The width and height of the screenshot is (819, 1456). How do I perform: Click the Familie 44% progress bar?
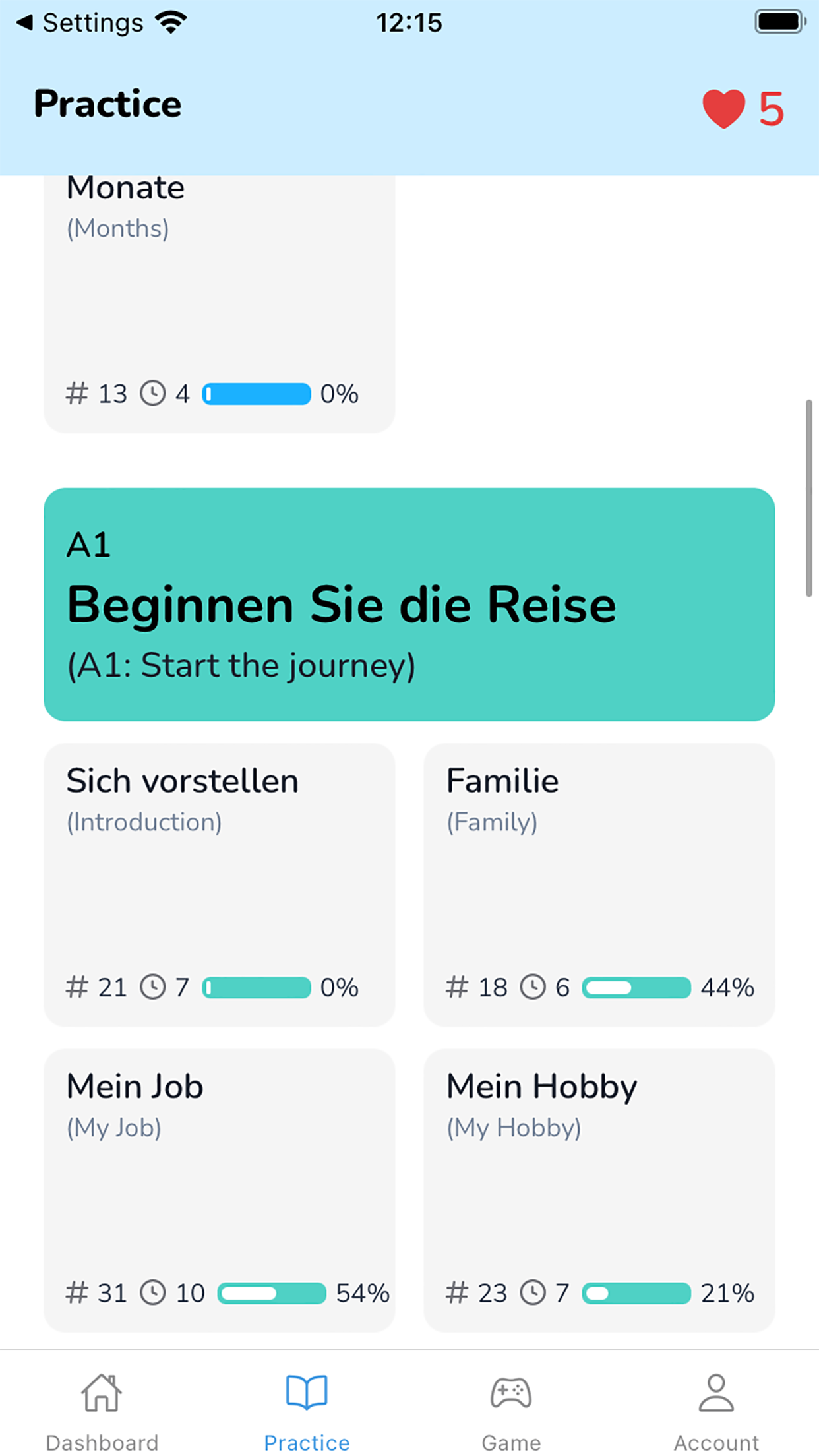(636, 987)
